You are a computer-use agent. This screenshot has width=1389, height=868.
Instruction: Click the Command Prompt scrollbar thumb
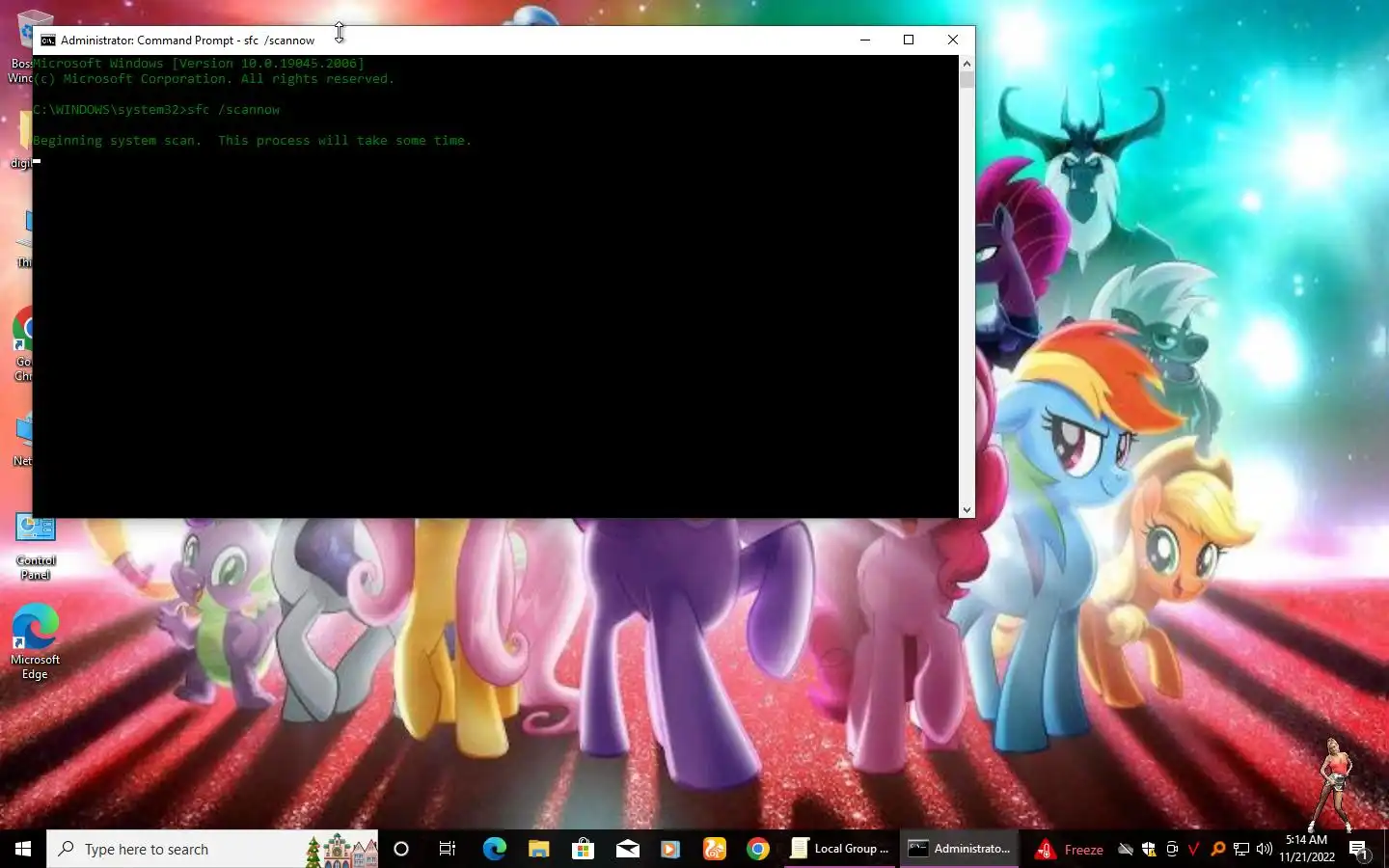pyautogui.click(x=967, y=80)
